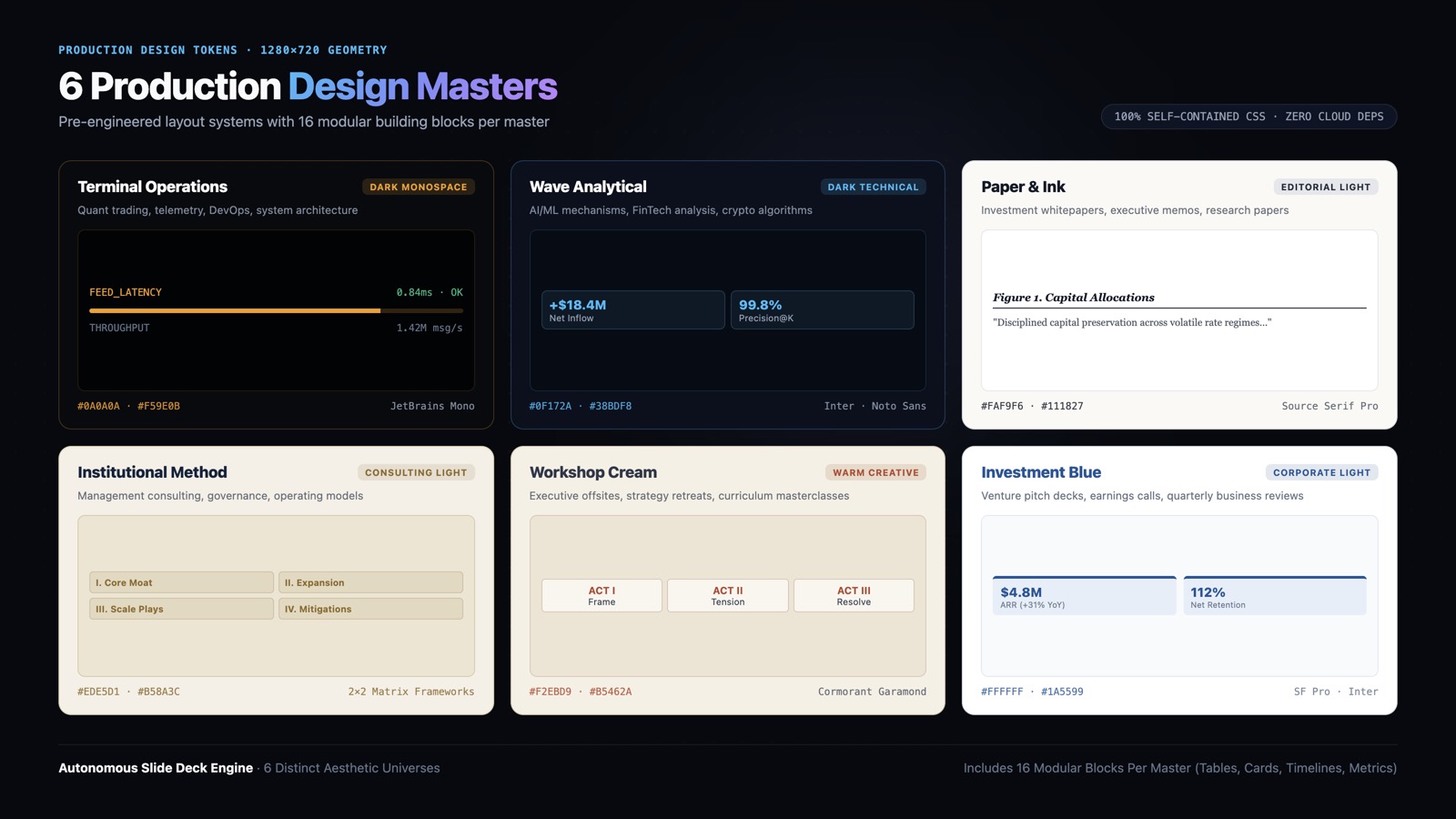Select the ACT III Resolve block
1456x819 pixels.
[854, 595]
